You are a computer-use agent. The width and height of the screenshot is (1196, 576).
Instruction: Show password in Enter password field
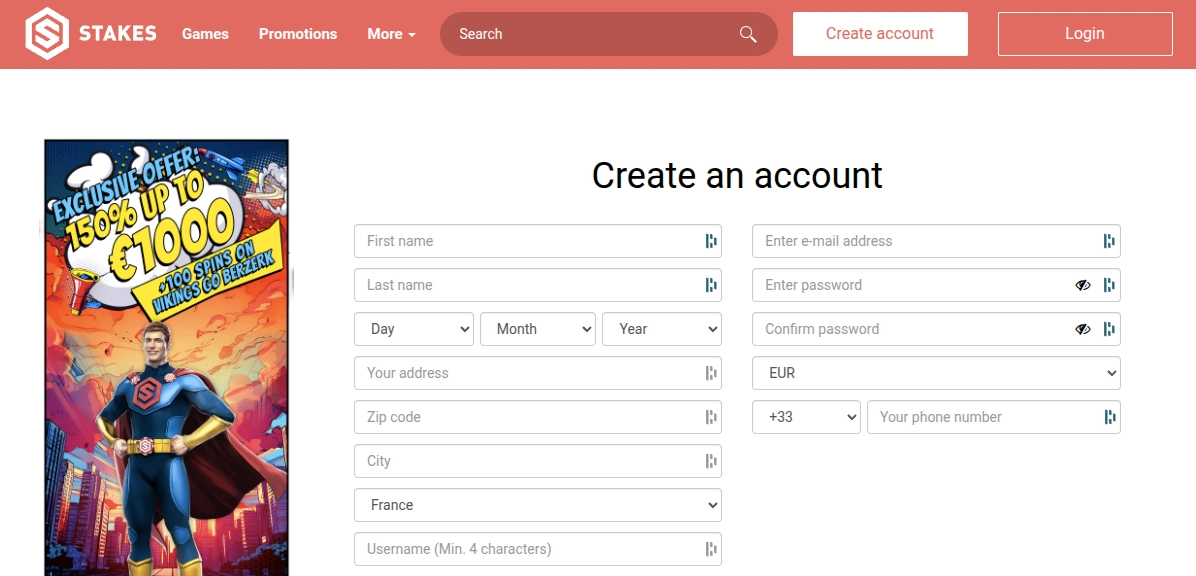point(1083,285)
